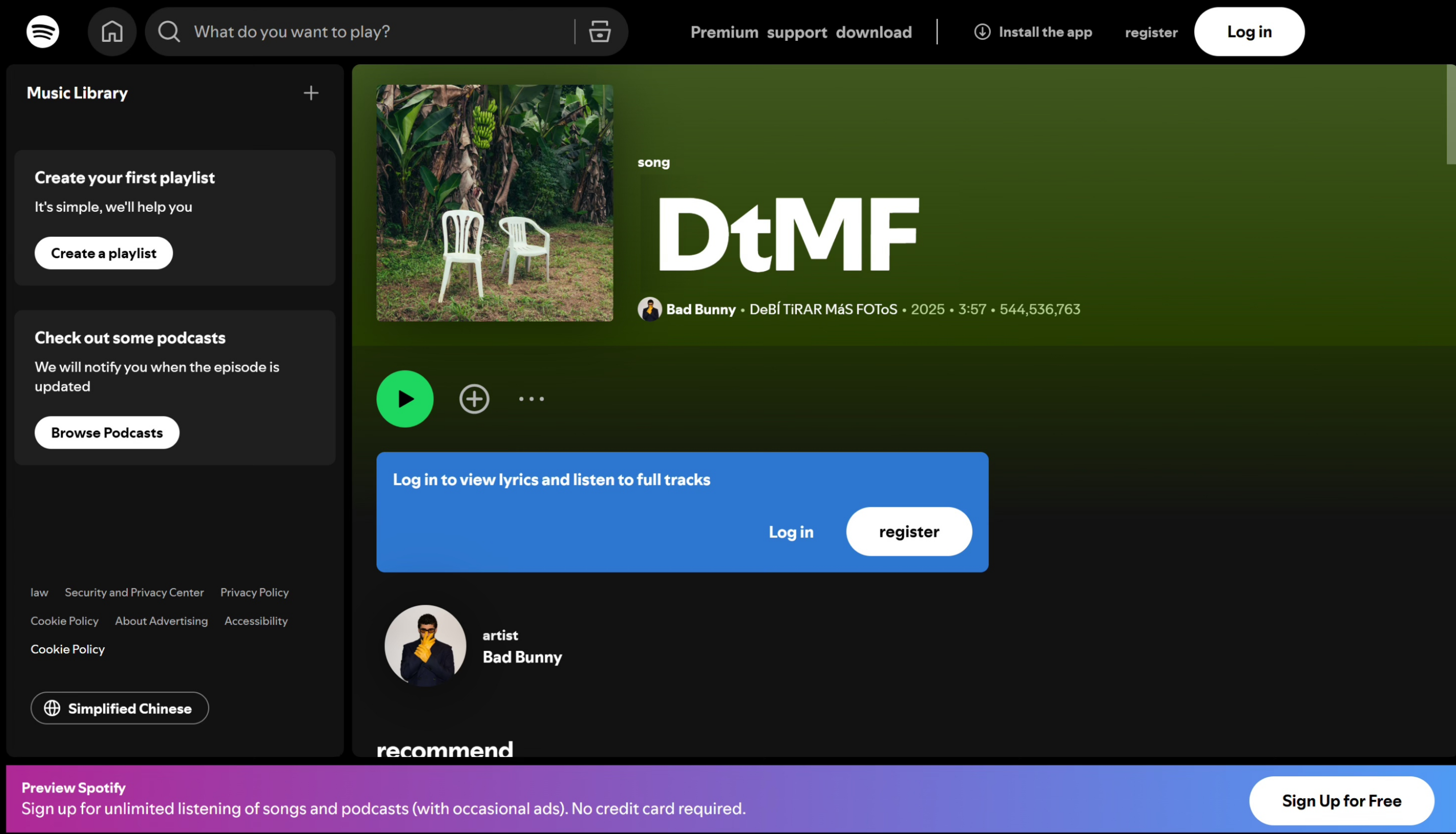Go to Home via house icon
Image resolution: width=1456 pixels, height=834 pixels.
click(x=112, y=32)
